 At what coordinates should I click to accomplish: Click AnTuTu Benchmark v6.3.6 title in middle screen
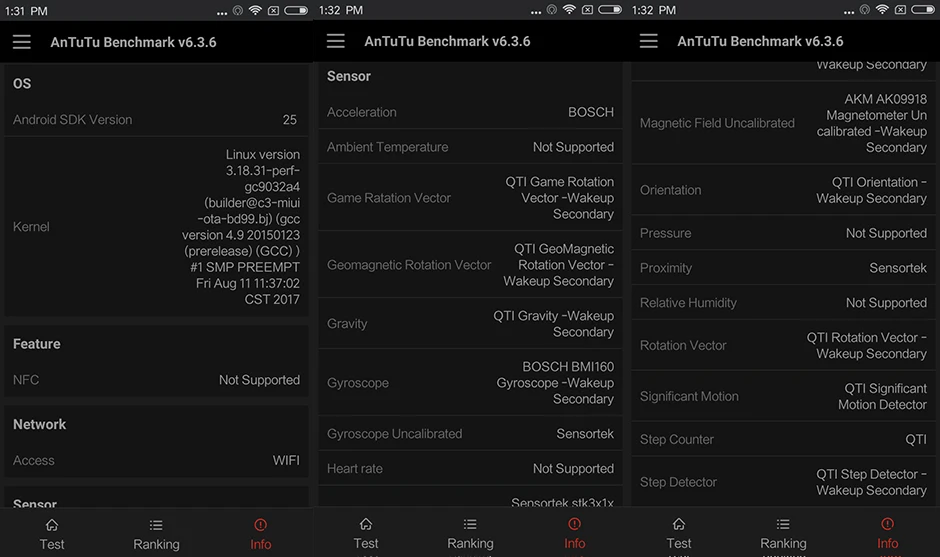(447, 41)
